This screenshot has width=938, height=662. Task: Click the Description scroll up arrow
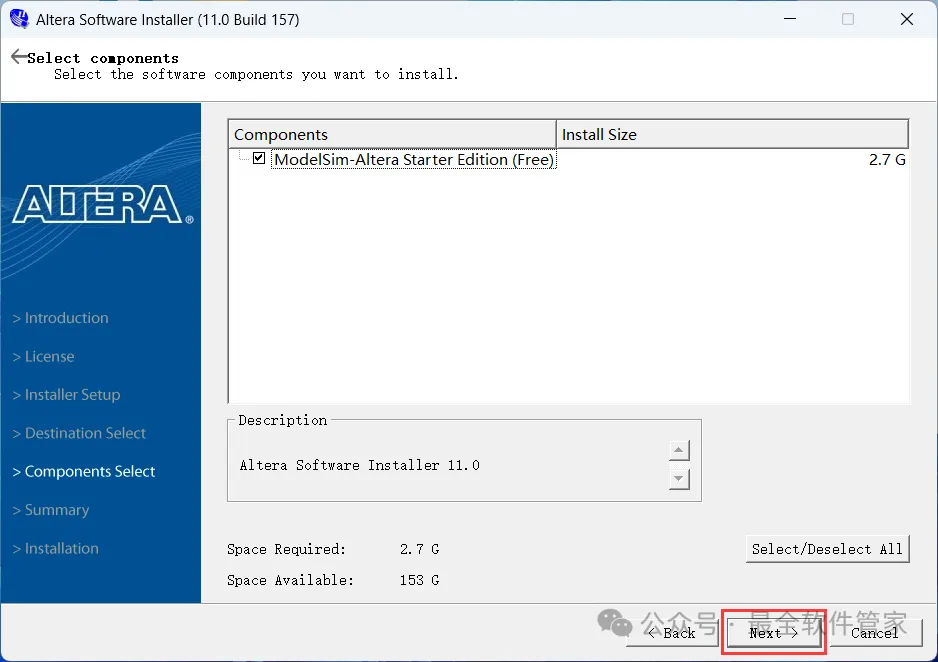click(678, 450)
